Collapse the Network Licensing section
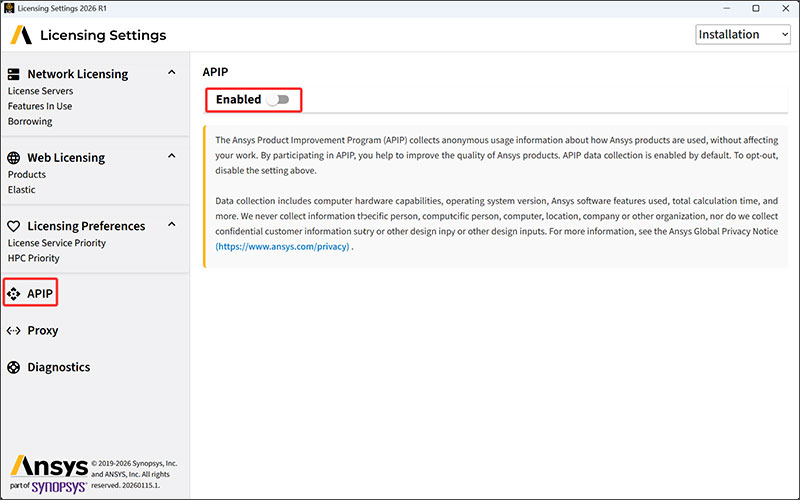Image resolution: width=800 pixels, height=500 pixels. (x=172, y=73)
